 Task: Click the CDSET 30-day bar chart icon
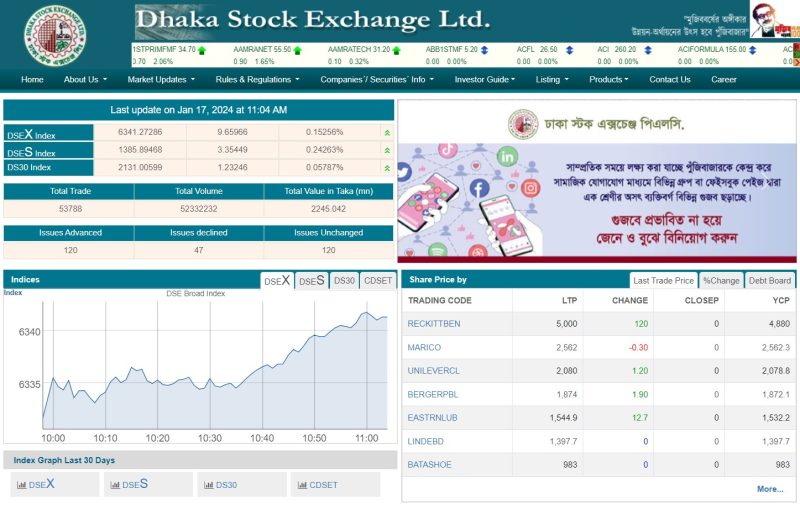click(302, 485)
